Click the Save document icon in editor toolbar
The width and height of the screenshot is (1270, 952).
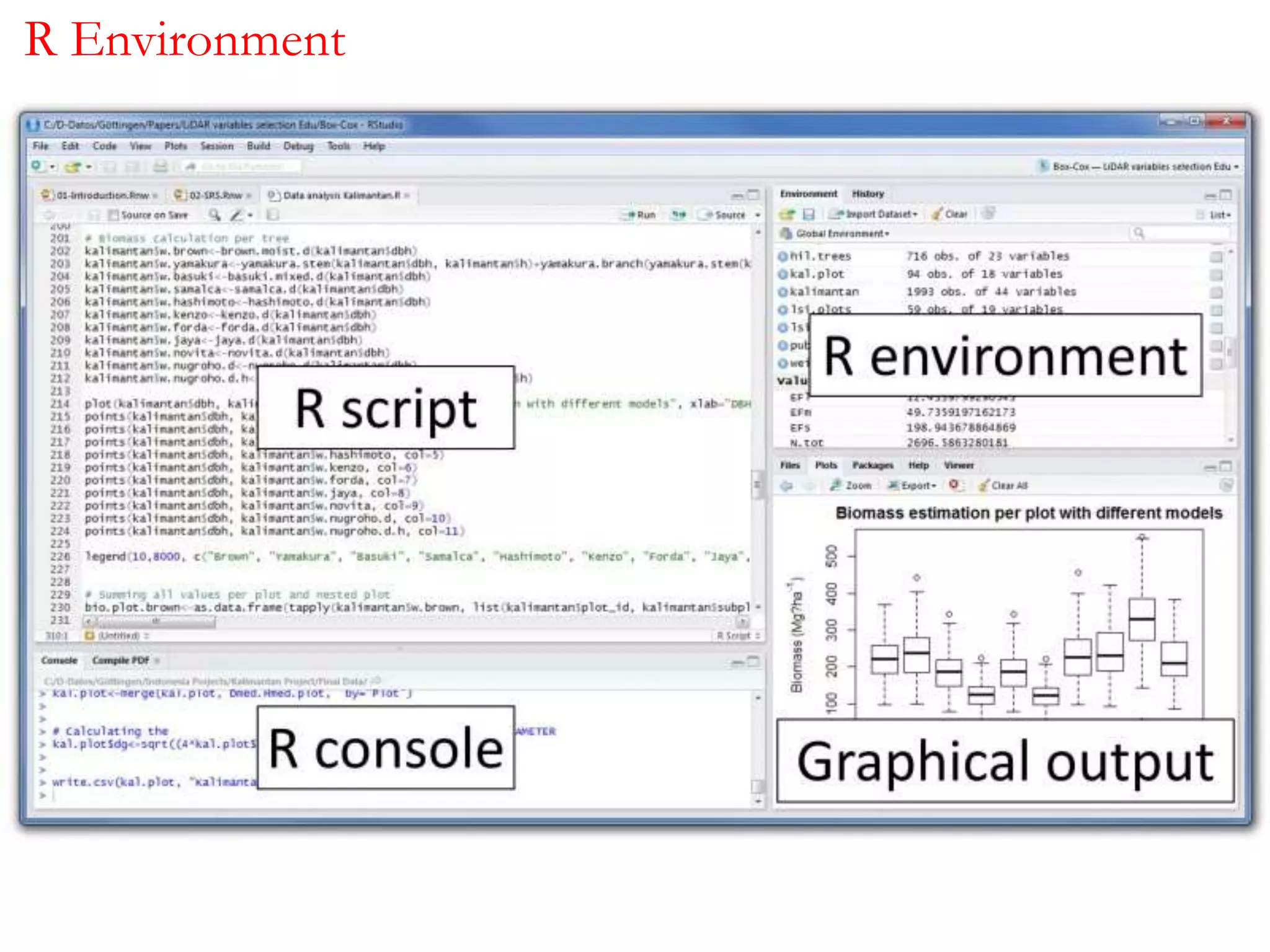pyautogui.click(x=93, y=215)
